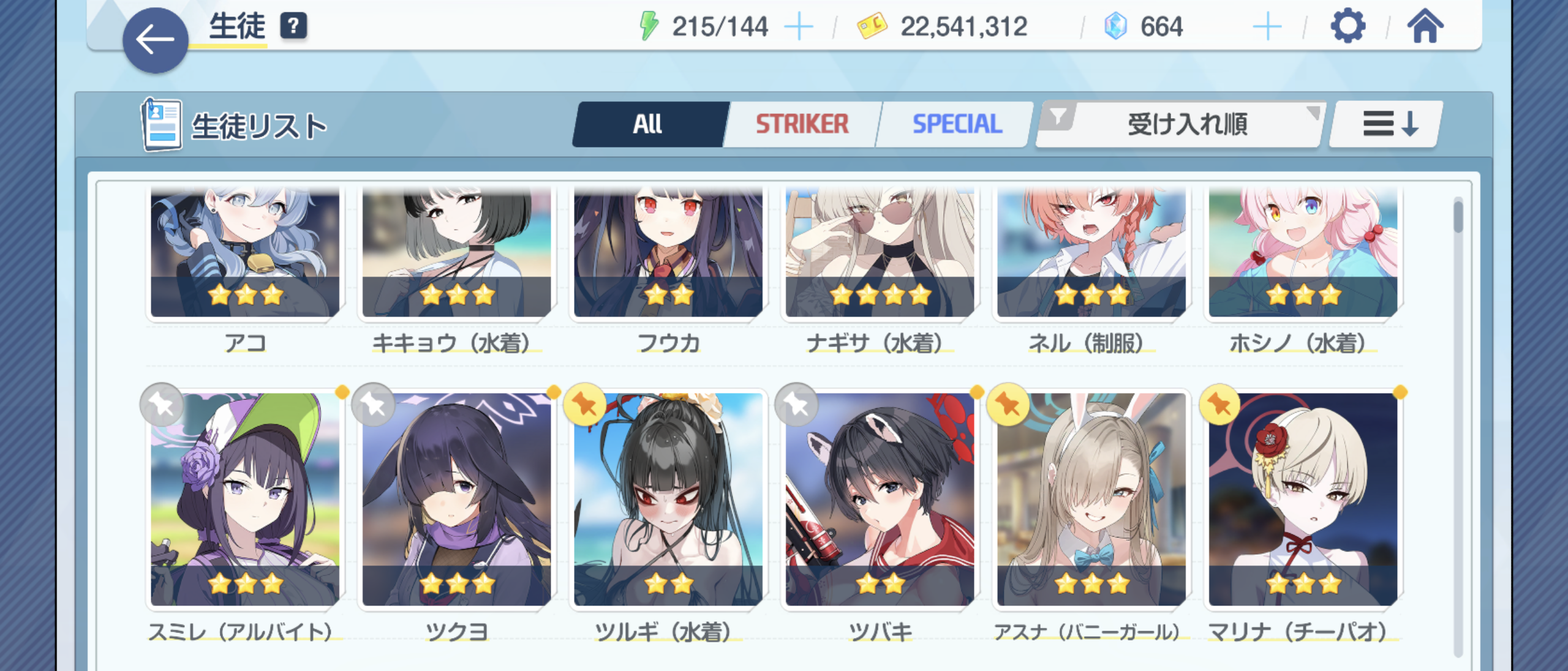Add more energy with plus icon
This screenshot has width=1568, height=671.
click(799, 27)
